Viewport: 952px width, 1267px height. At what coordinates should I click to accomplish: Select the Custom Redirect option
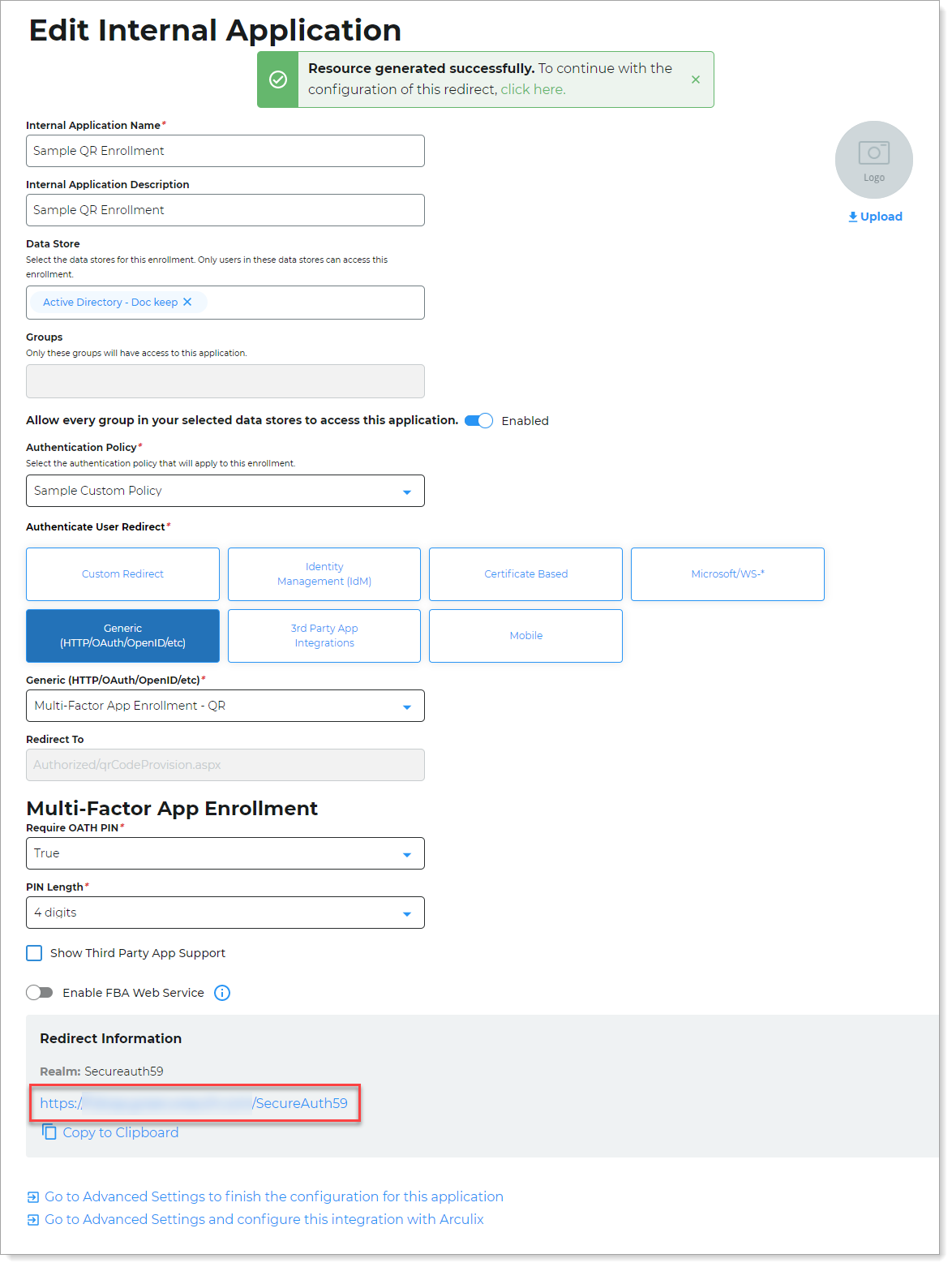coord(122,574)
